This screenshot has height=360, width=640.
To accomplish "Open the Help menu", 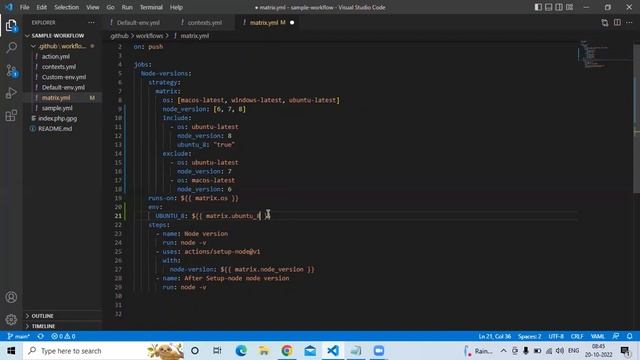I will 176,7.
